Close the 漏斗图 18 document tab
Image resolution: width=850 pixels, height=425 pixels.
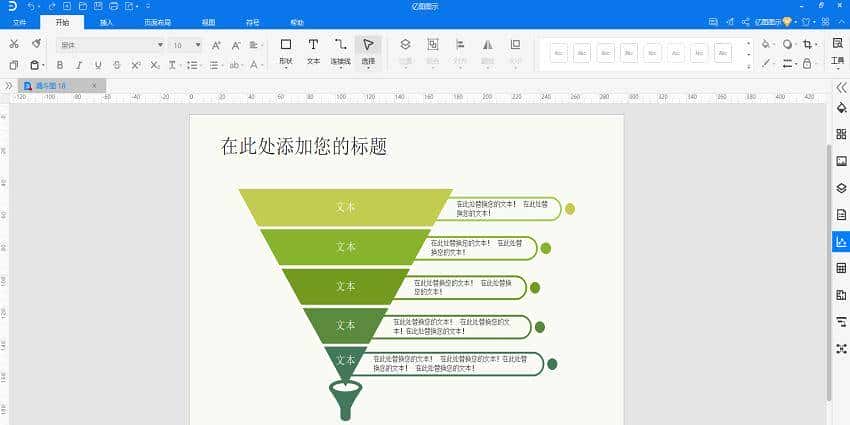(x=94, y=86)
